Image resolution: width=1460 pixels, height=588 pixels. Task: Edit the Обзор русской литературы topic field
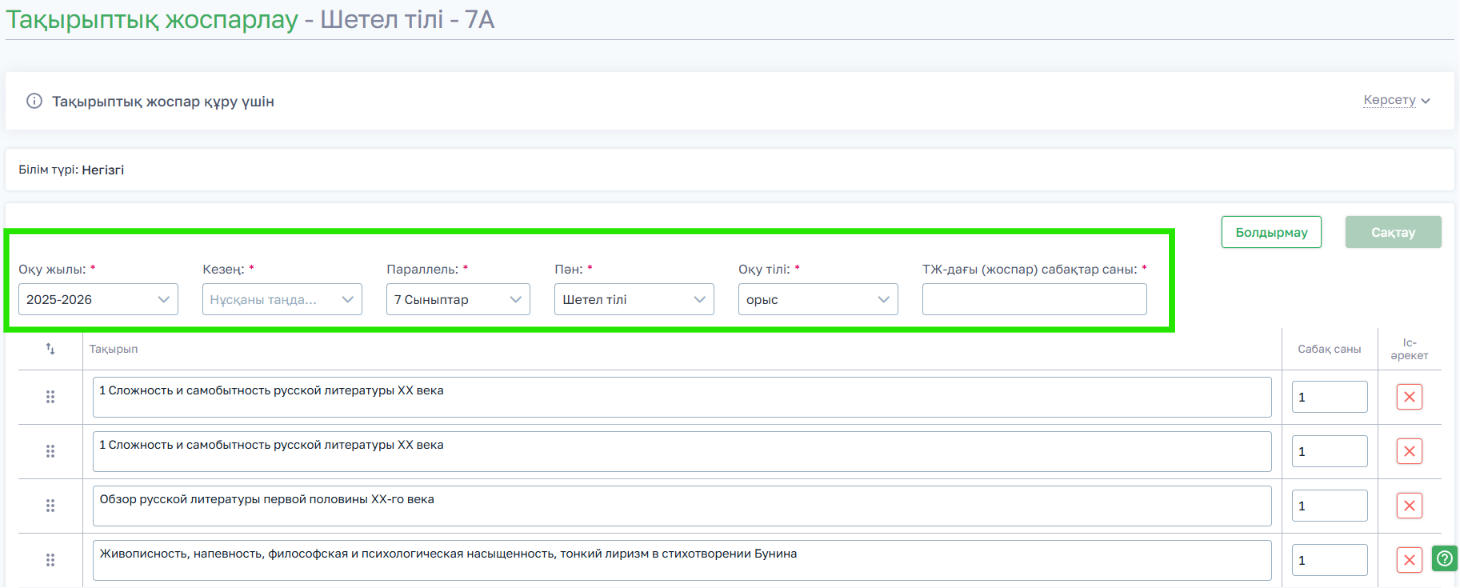click(x=682, y=506)
